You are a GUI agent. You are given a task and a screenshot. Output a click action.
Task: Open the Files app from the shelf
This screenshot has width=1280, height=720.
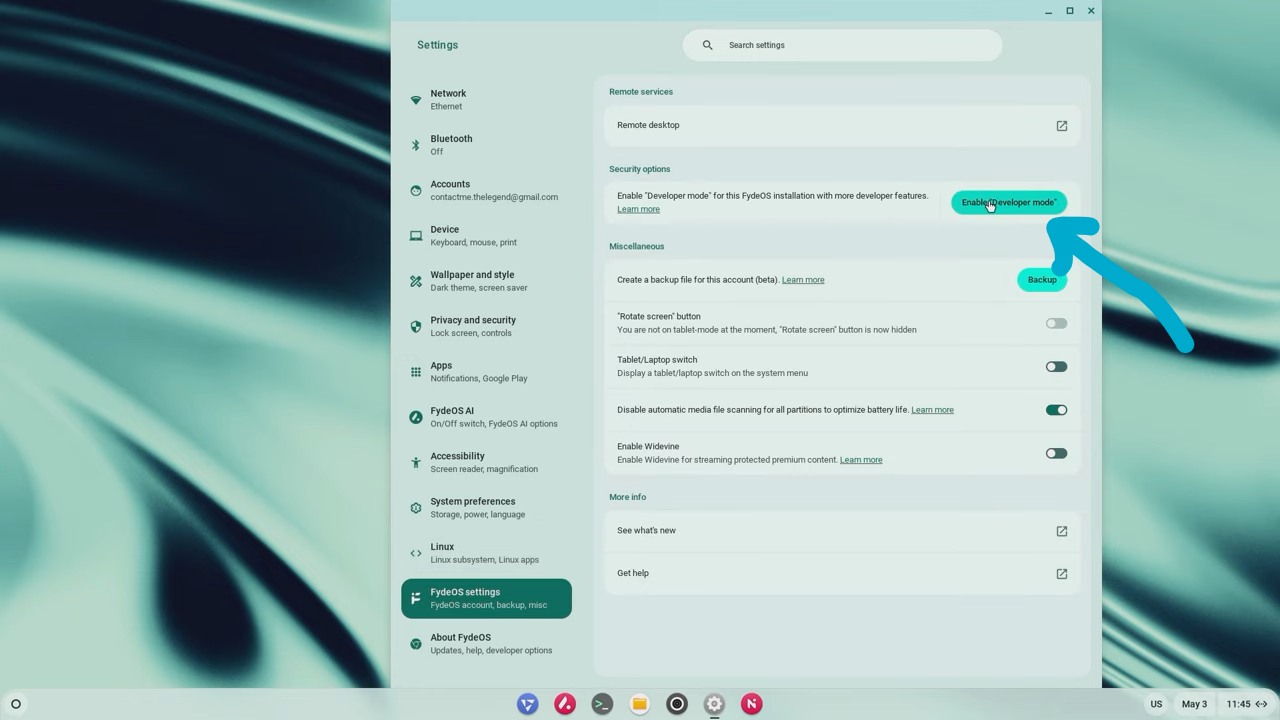(640, 704)
